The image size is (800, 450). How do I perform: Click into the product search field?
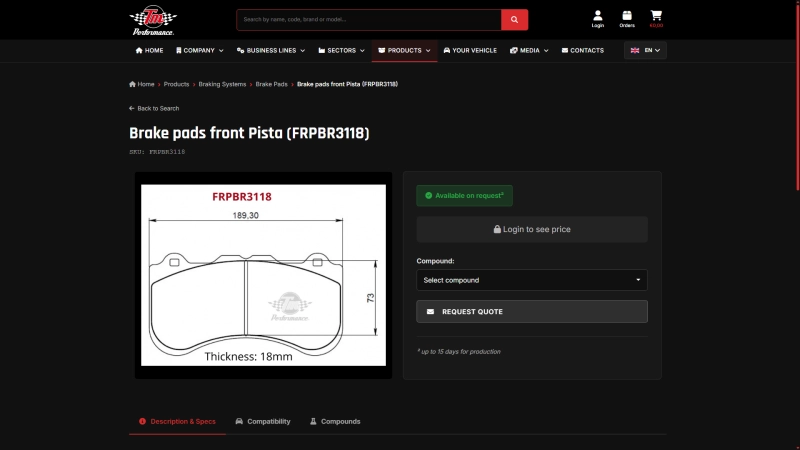tap(368, 19)
